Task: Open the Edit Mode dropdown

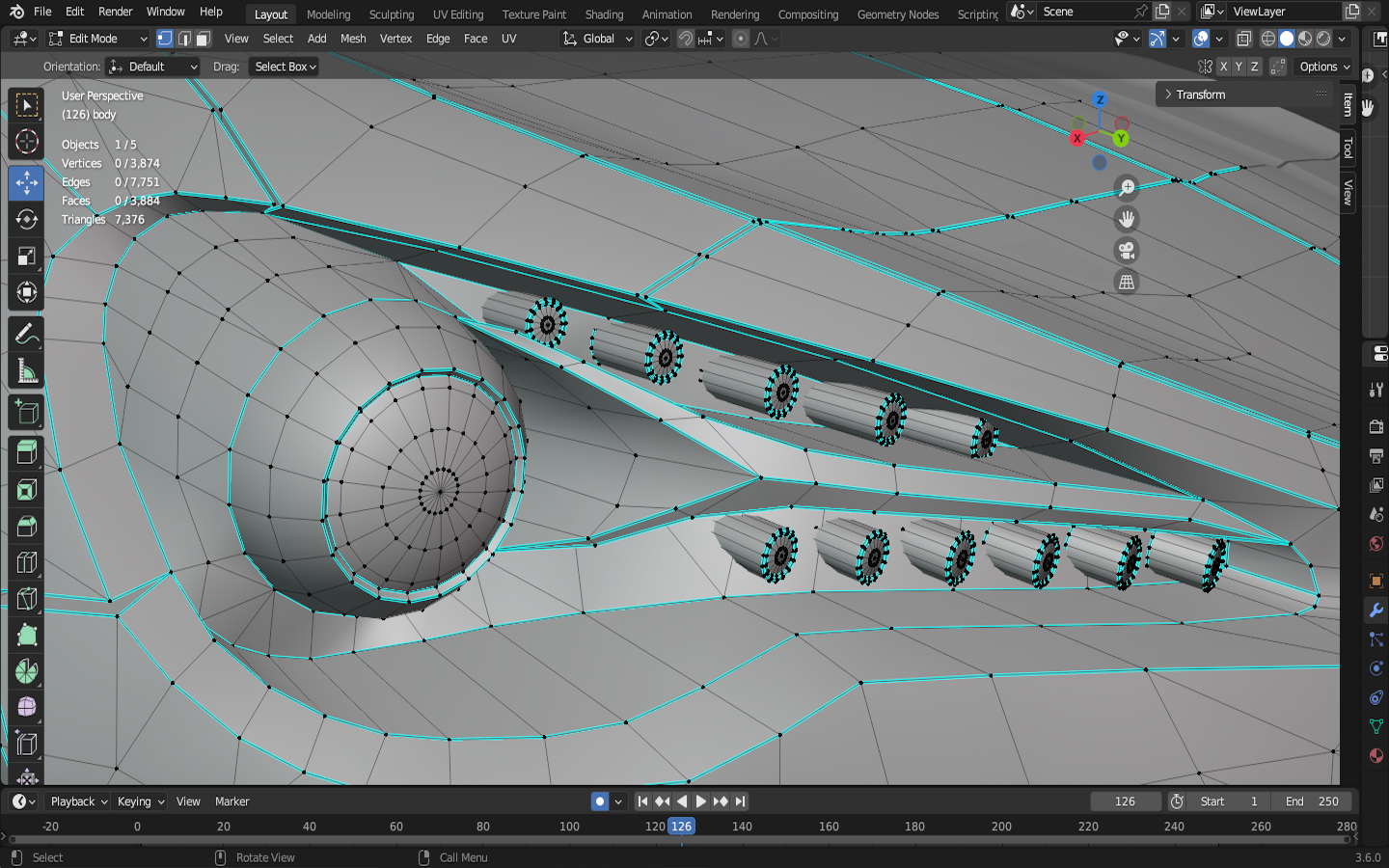Action: point(97,39)
